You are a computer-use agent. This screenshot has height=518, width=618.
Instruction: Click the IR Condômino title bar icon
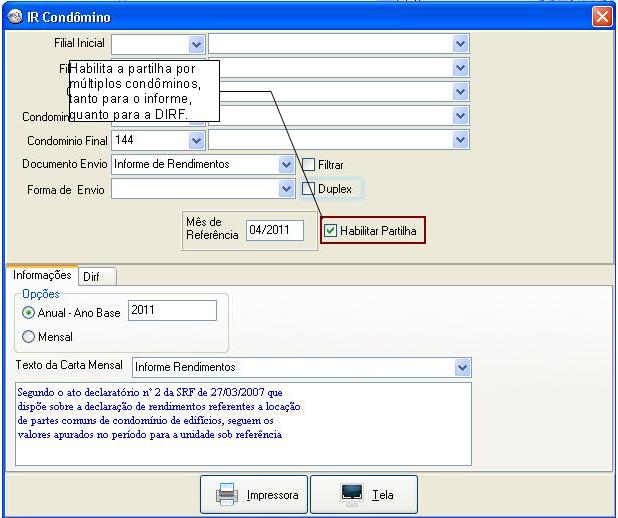(x=14, y=17)
